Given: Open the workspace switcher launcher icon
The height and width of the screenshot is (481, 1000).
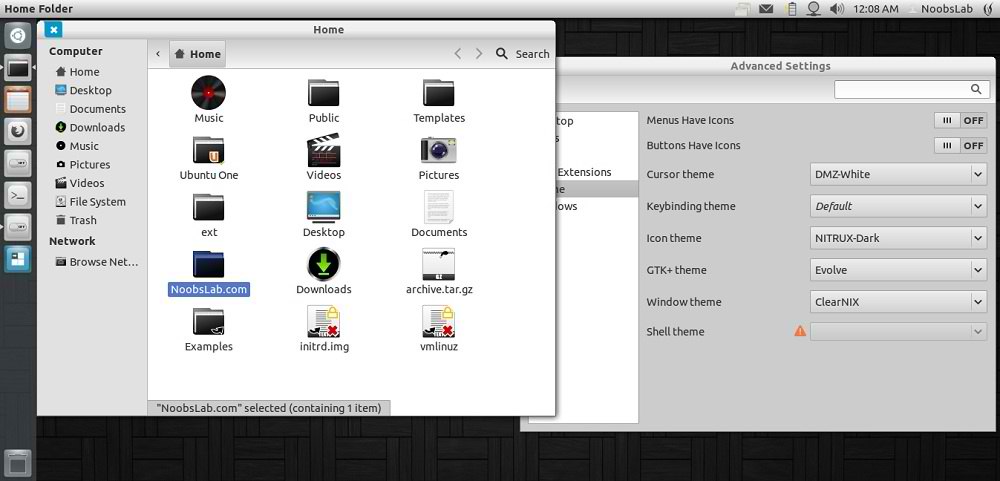Looking at the screenshot, I should tap(17, 259).
